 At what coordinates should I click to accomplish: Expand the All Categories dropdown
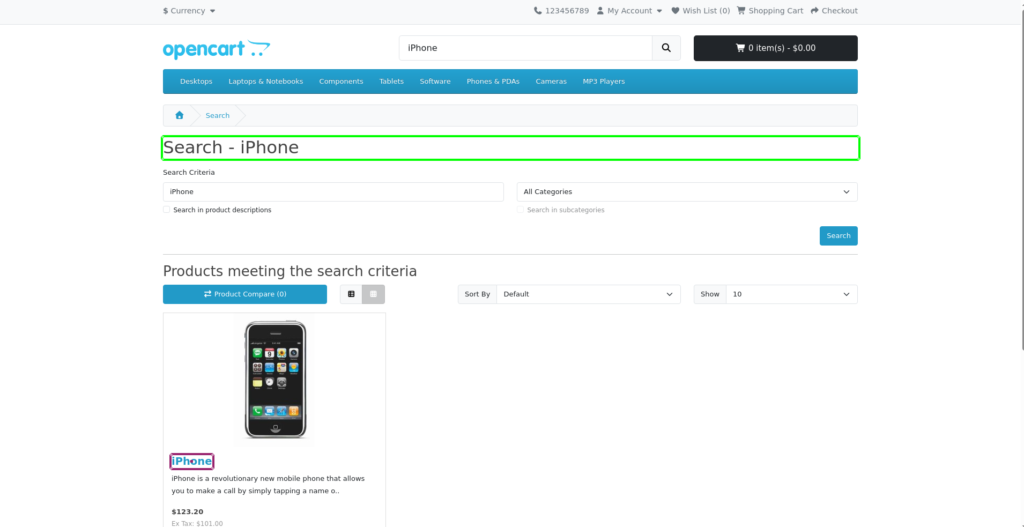pyautogui.click(x=687, y=192)
